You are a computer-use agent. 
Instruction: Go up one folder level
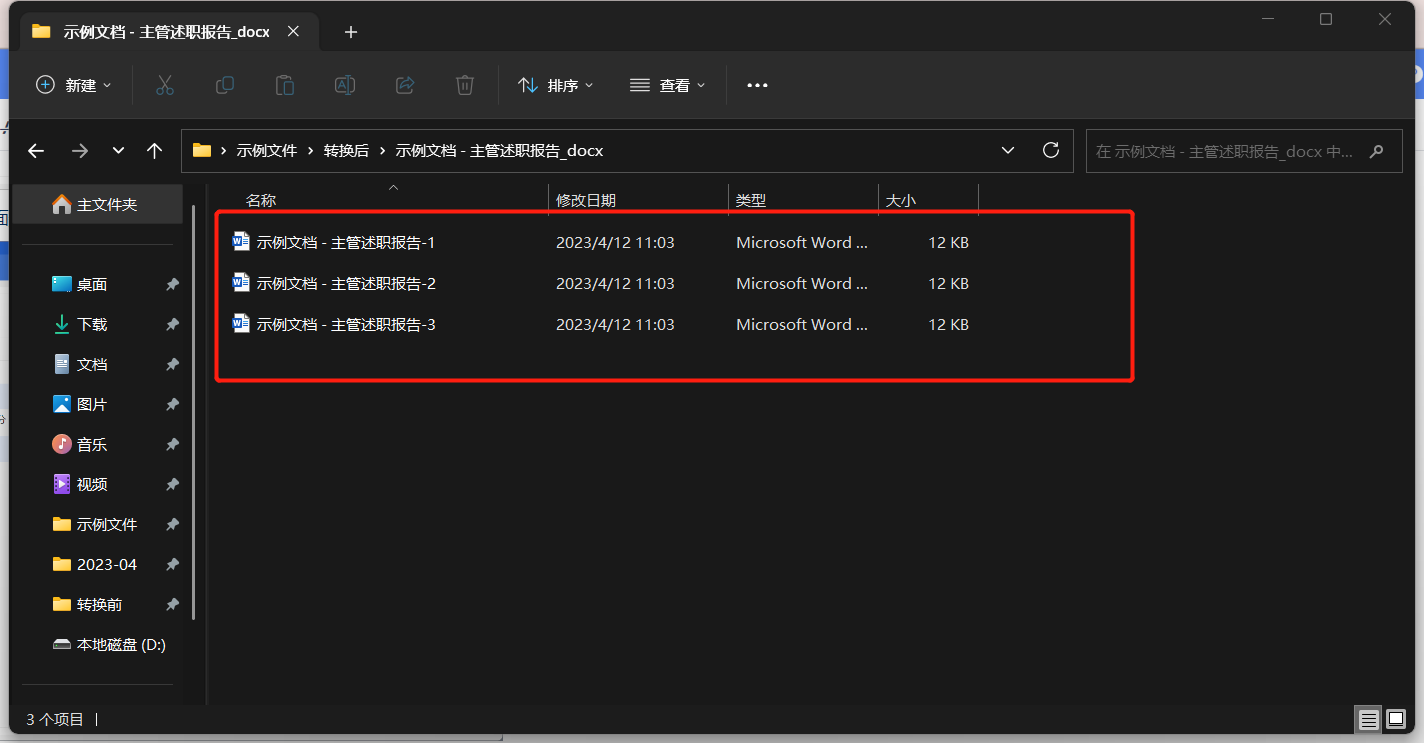coord(154,151)
